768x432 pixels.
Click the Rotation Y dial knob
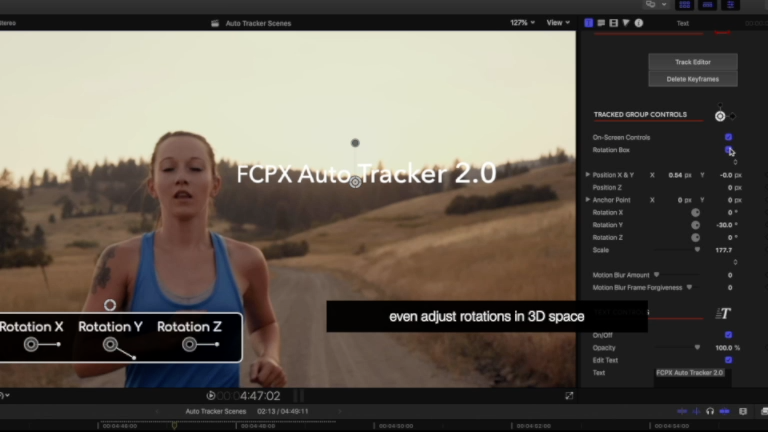point(695,225)
